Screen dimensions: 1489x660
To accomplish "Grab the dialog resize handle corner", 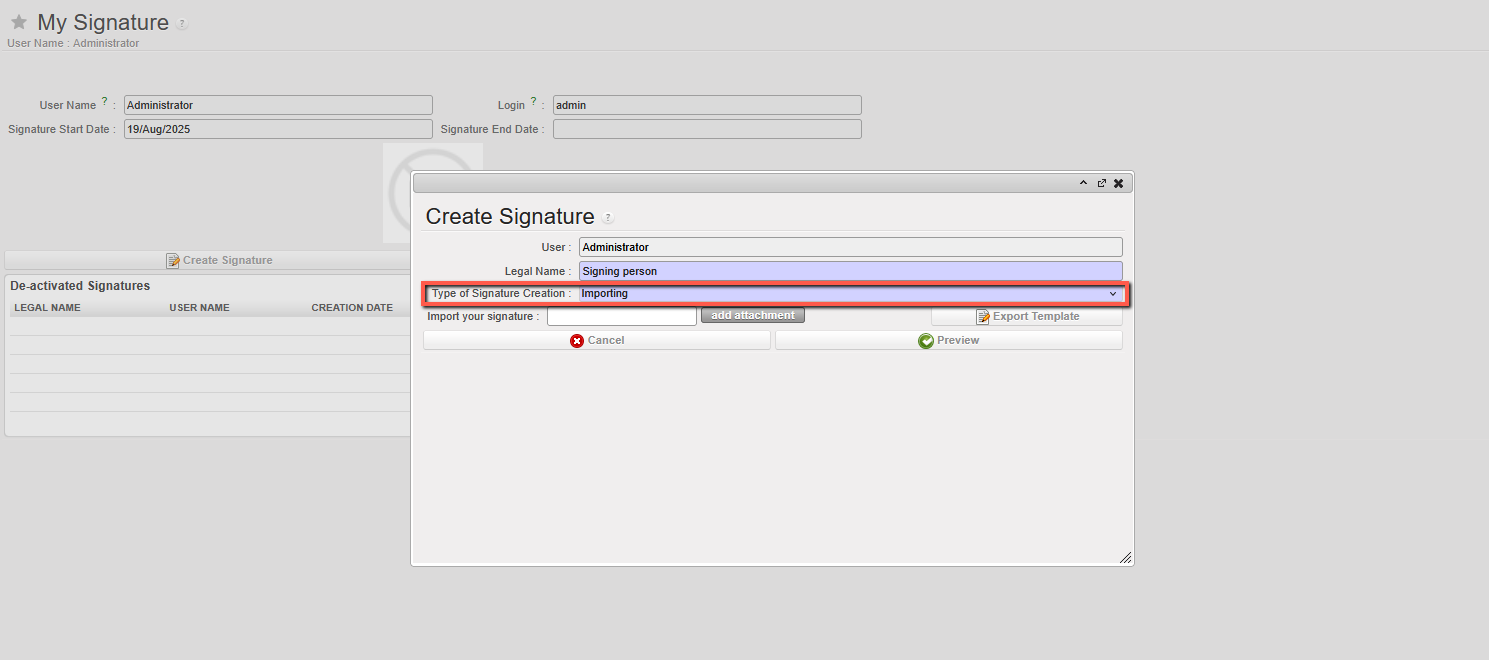I will pos(1125,558).
